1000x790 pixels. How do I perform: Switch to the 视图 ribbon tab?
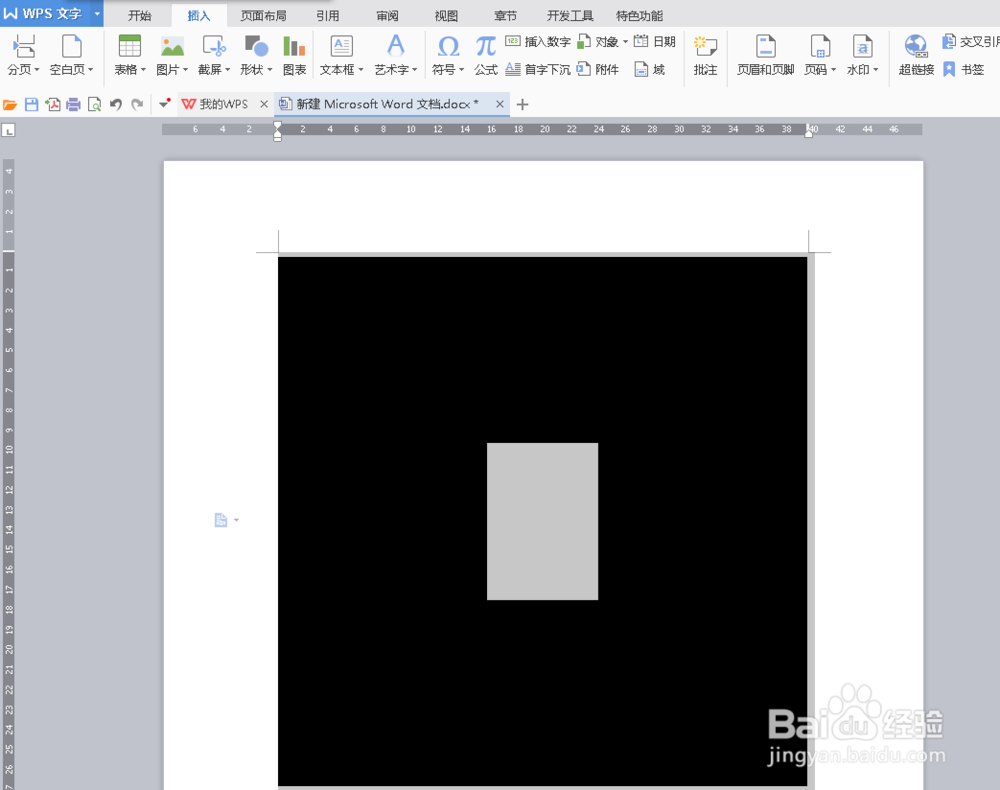tap(446, 15)
